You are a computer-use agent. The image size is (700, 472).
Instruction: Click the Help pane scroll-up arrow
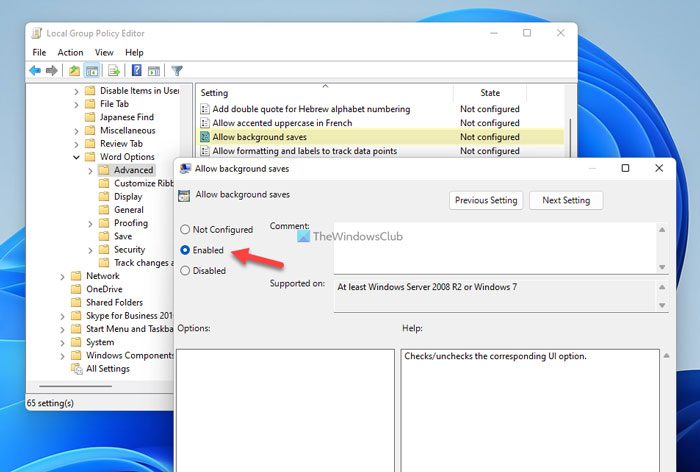[x=667, y=356]
